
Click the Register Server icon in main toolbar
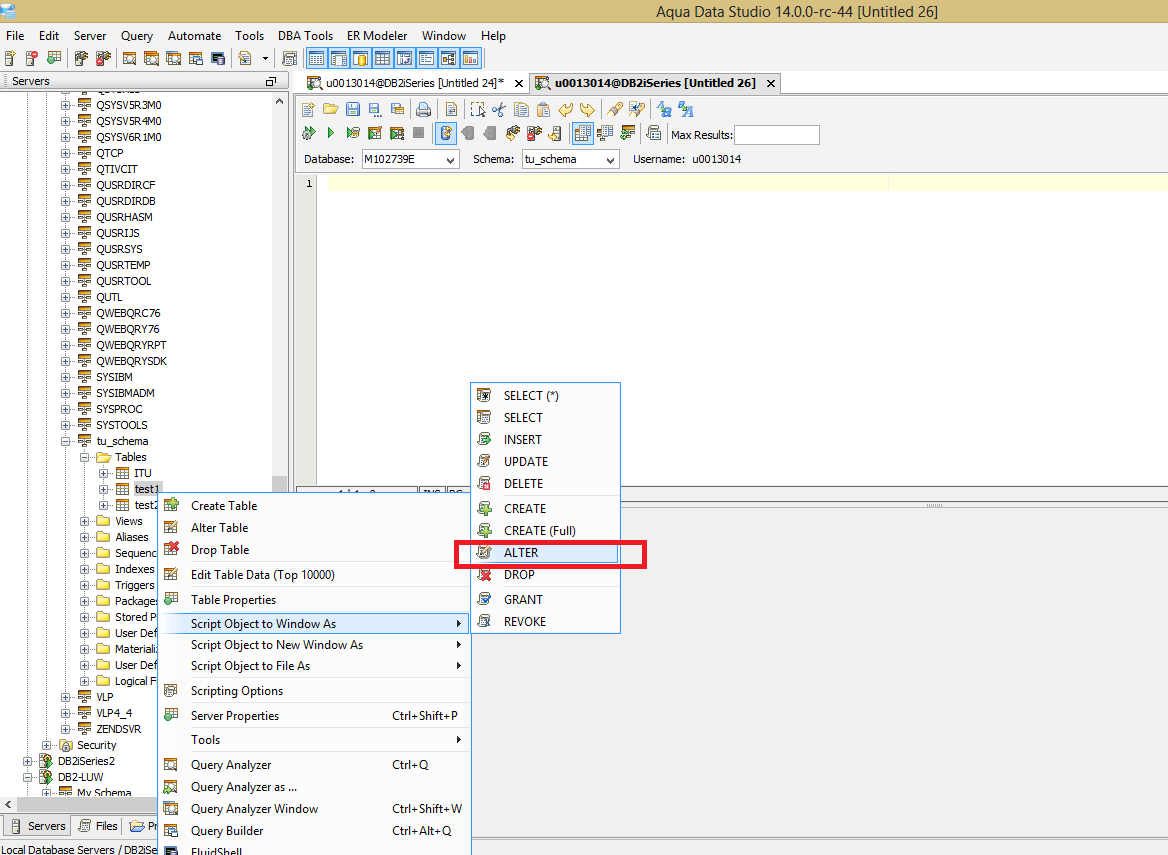click(x=10, y=58)
